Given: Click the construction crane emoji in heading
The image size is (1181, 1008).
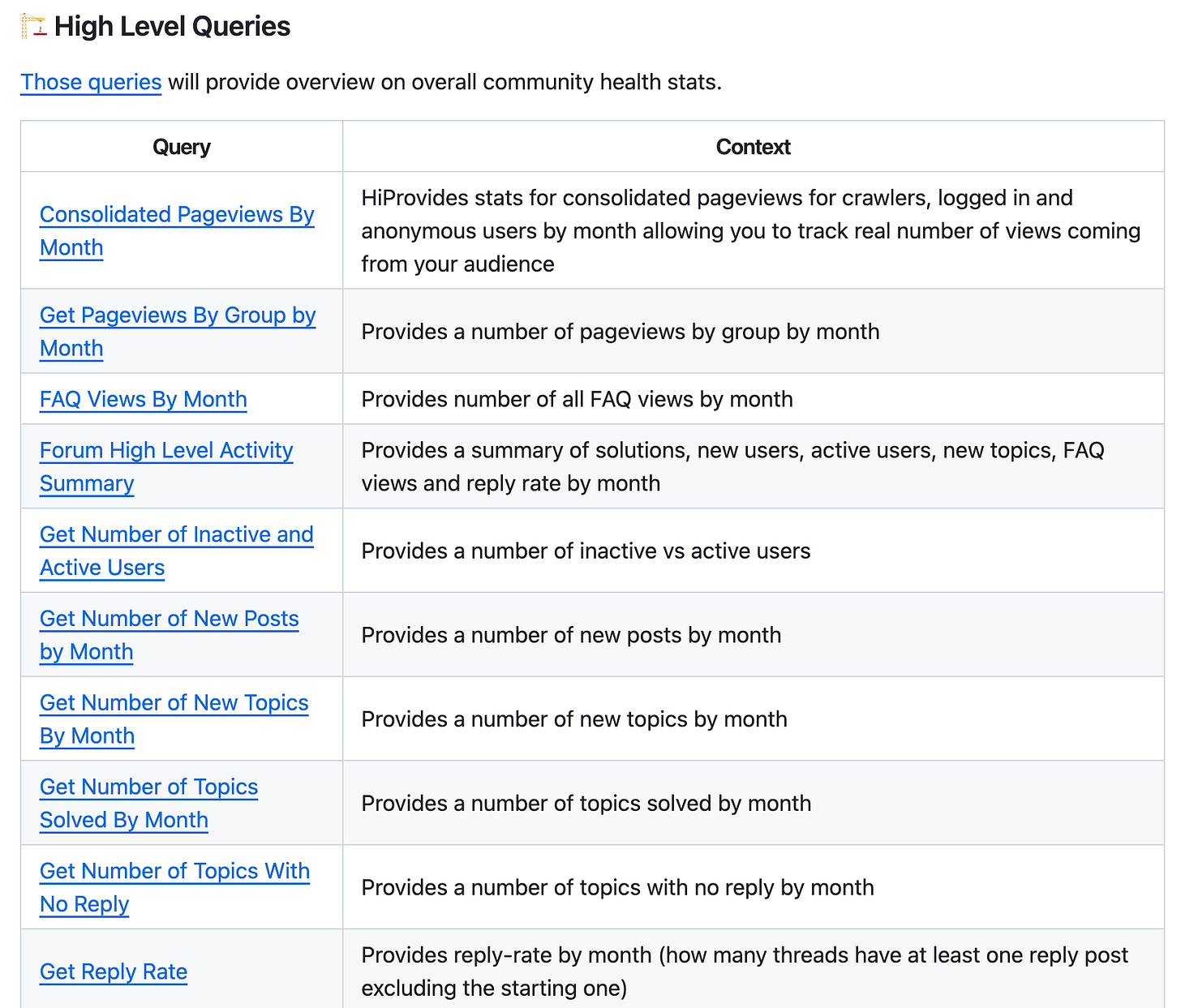Looking at the screenshot, I should [x=34, y=26].
